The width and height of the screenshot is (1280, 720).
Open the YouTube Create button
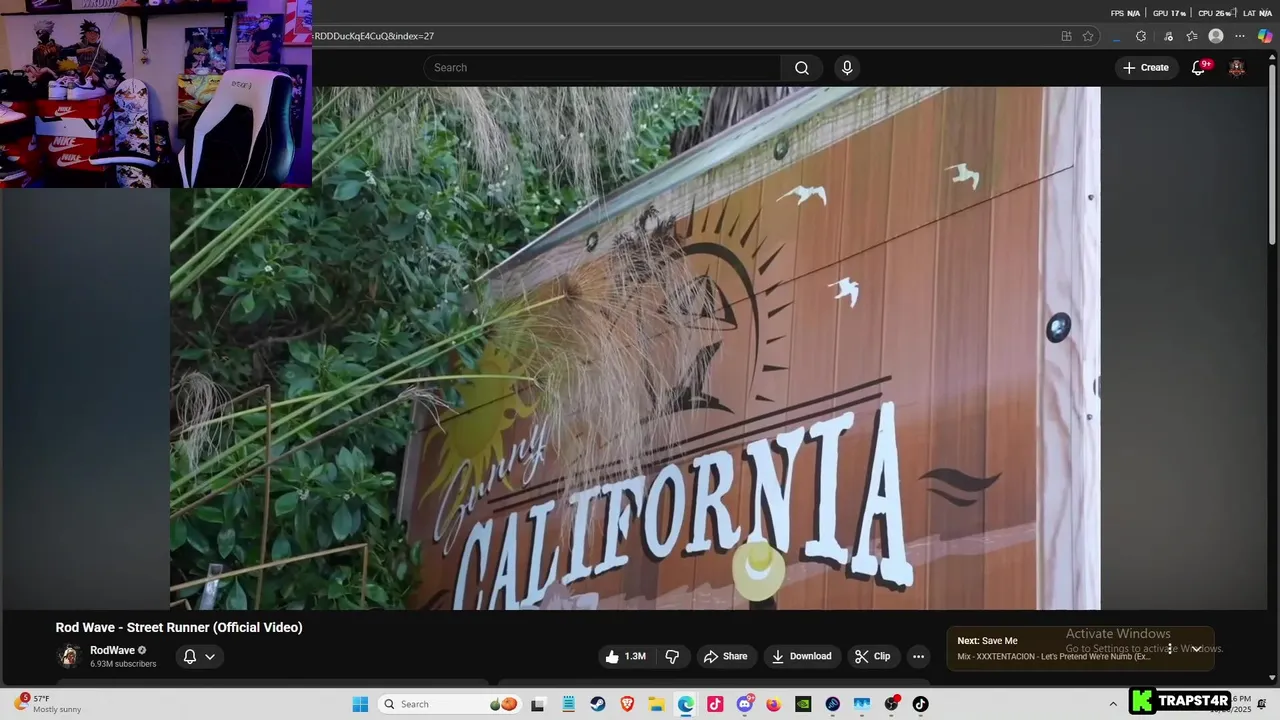click(1146, 68)
